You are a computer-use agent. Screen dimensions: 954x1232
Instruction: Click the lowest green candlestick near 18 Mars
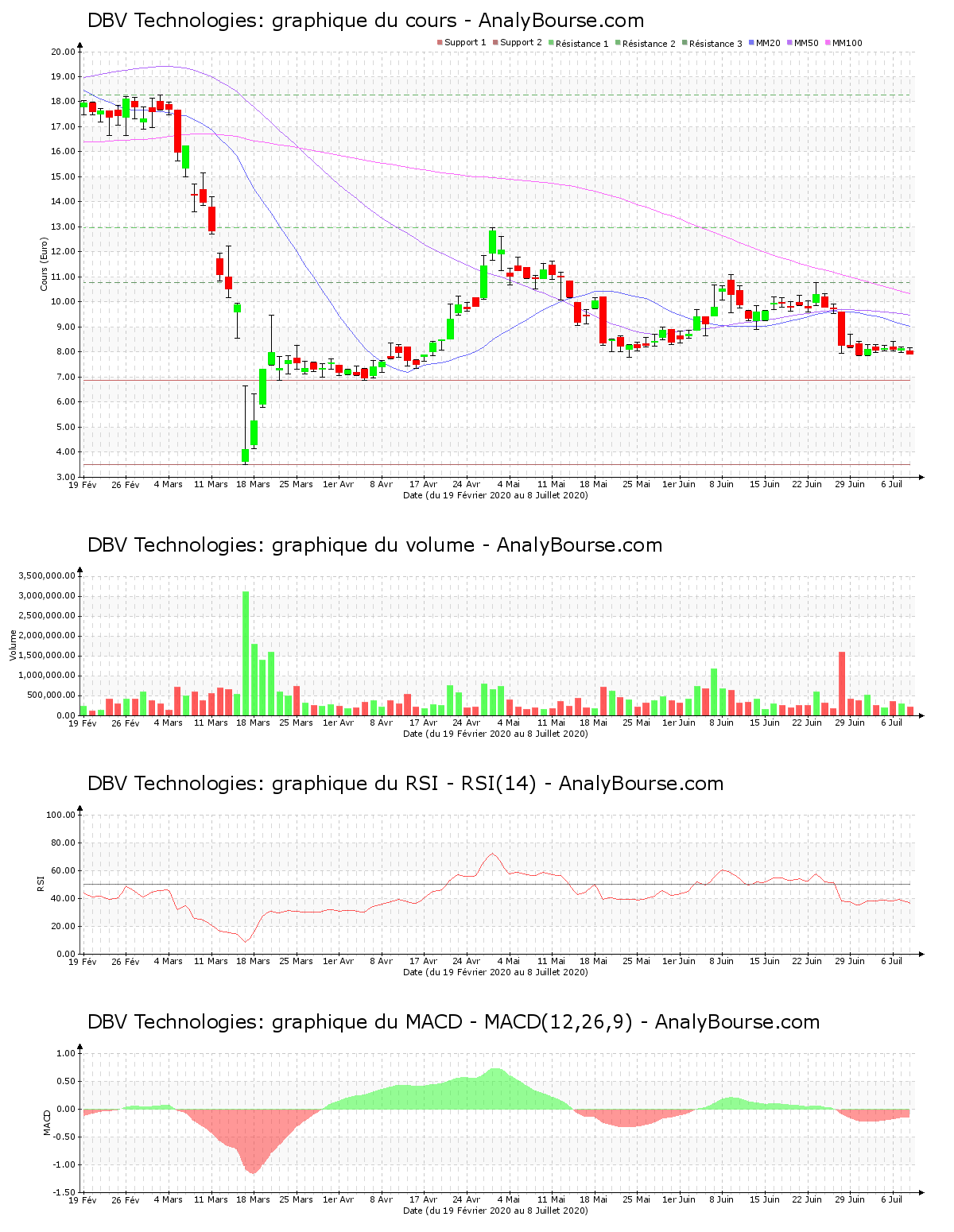246,455
